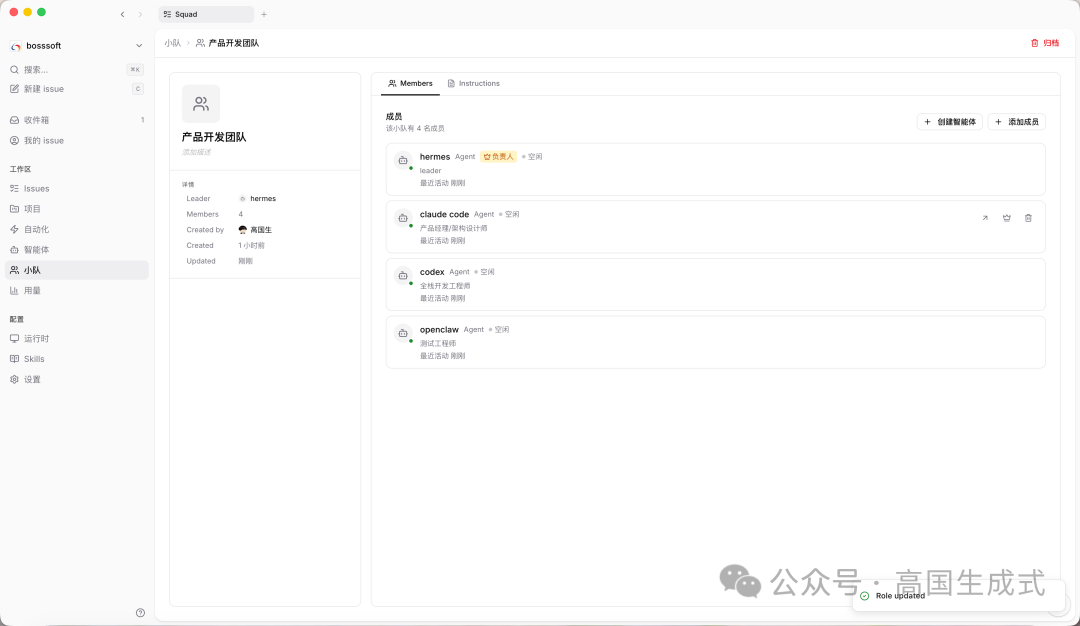Screen dimensions: 1080x626
Task: Click the monitor icon beside 运行时
Action: [x=14, y=339]
